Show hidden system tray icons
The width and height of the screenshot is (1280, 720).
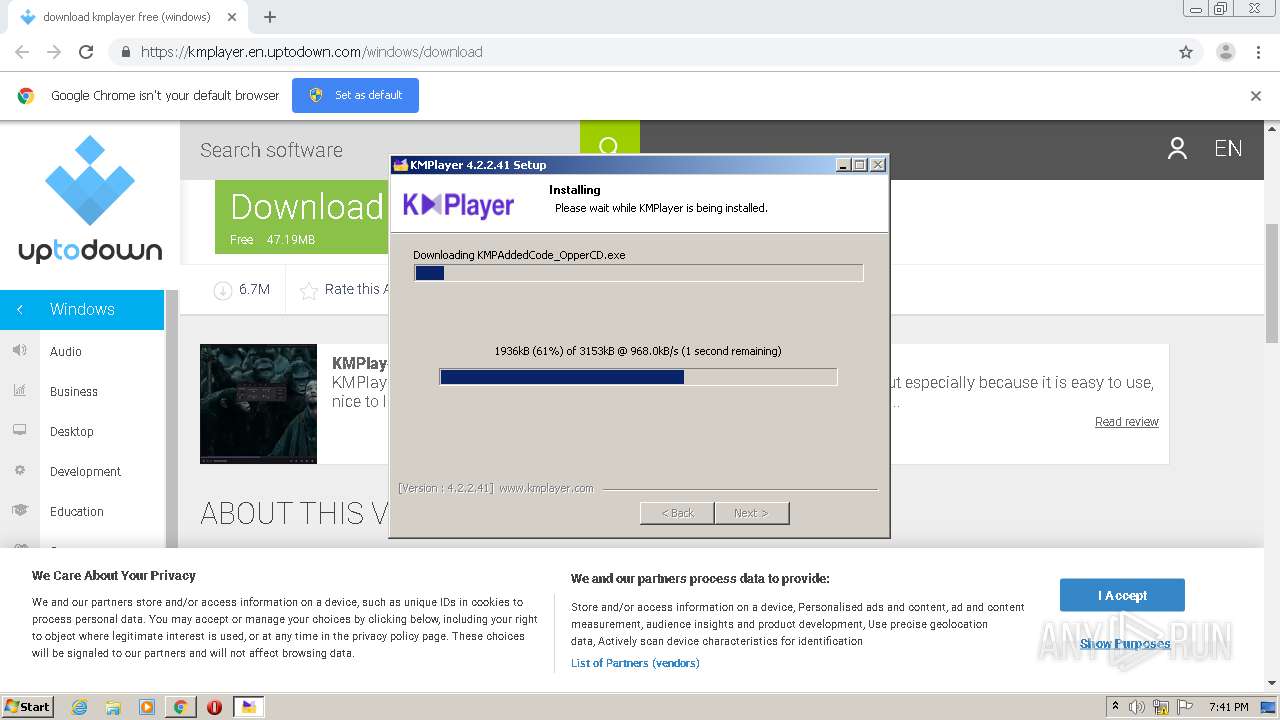(x=1115, y=707)
